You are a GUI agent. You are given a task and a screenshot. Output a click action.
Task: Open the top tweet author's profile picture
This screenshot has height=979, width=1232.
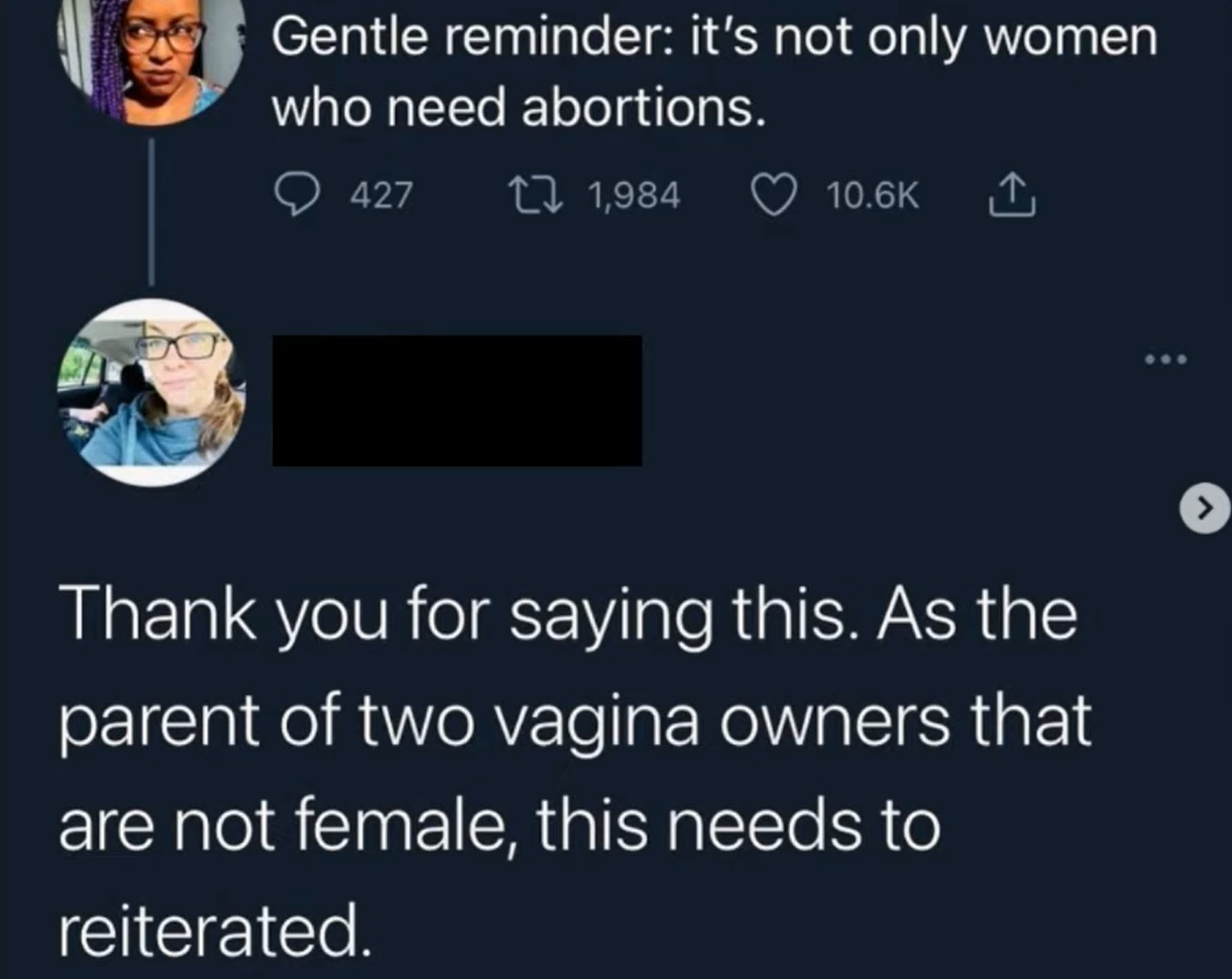click(x=150, y=61)
